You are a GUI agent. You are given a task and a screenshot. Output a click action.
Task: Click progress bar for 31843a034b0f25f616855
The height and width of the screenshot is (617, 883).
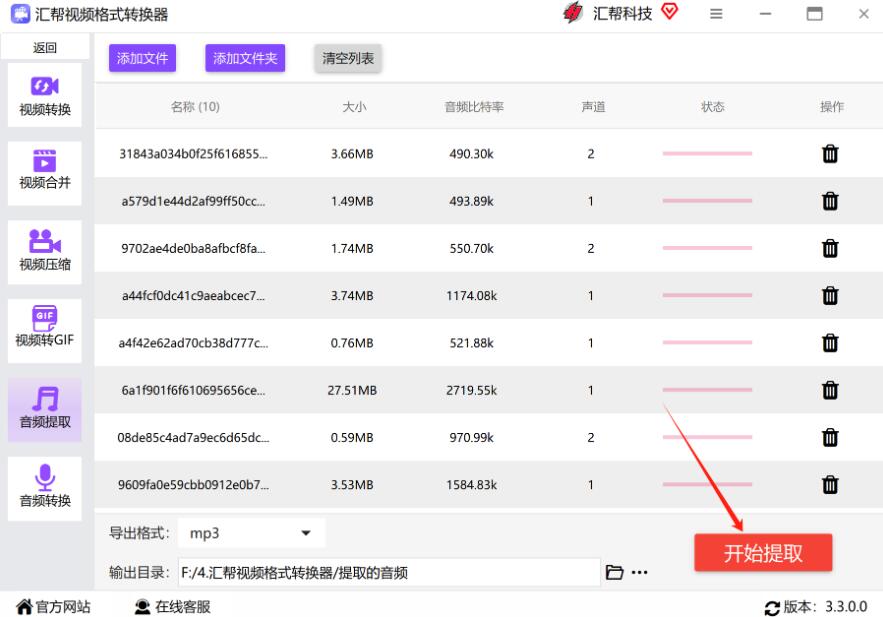point(707,153)
